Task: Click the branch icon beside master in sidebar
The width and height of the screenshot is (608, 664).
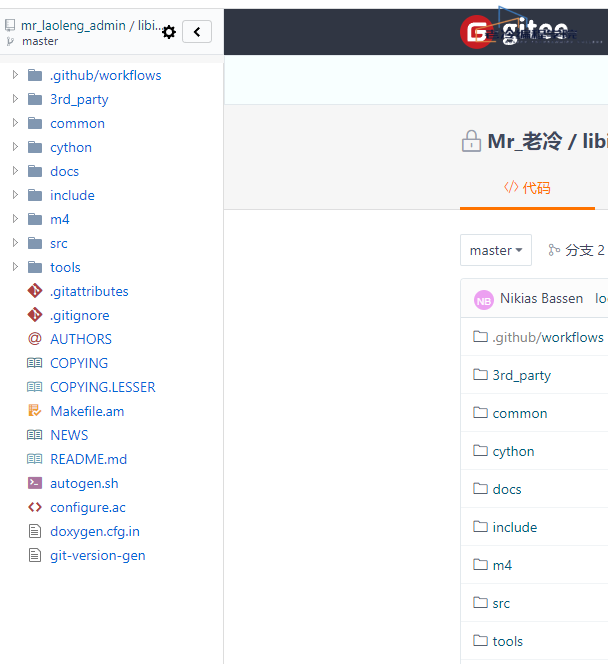Action: (x=10, y=42)
